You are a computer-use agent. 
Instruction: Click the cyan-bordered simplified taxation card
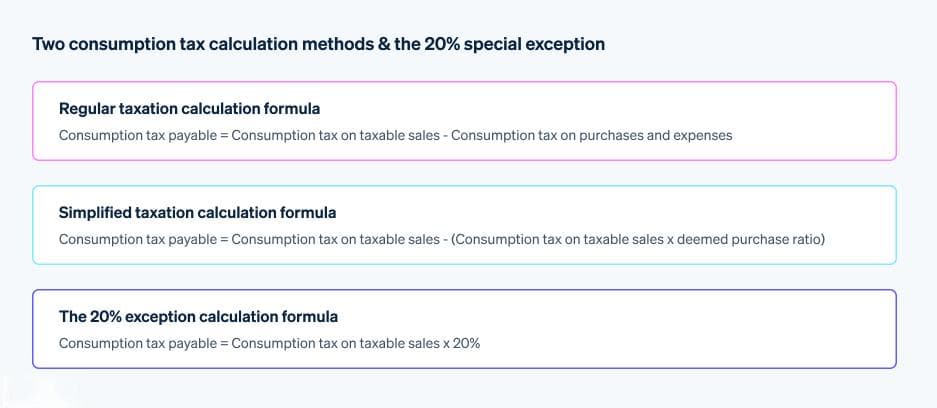point(464,225)
